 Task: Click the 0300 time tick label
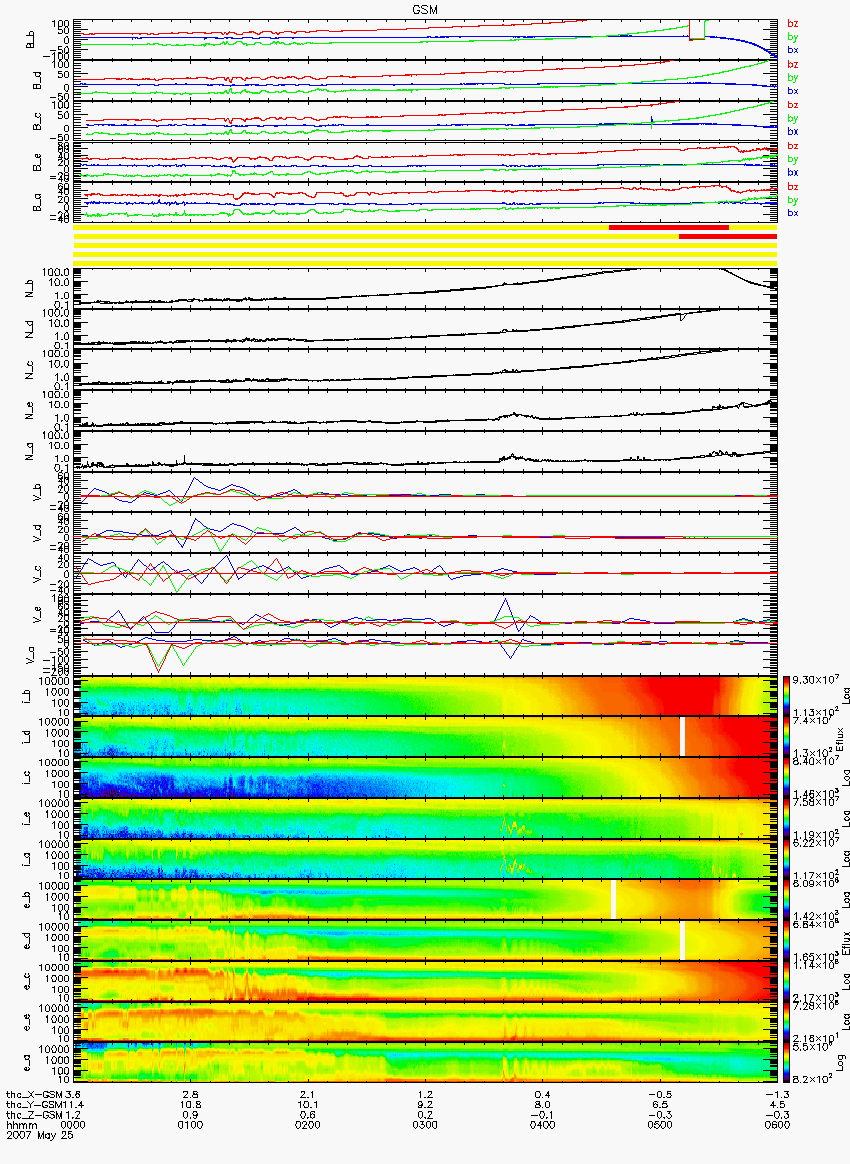click(x=425, y=1125)
